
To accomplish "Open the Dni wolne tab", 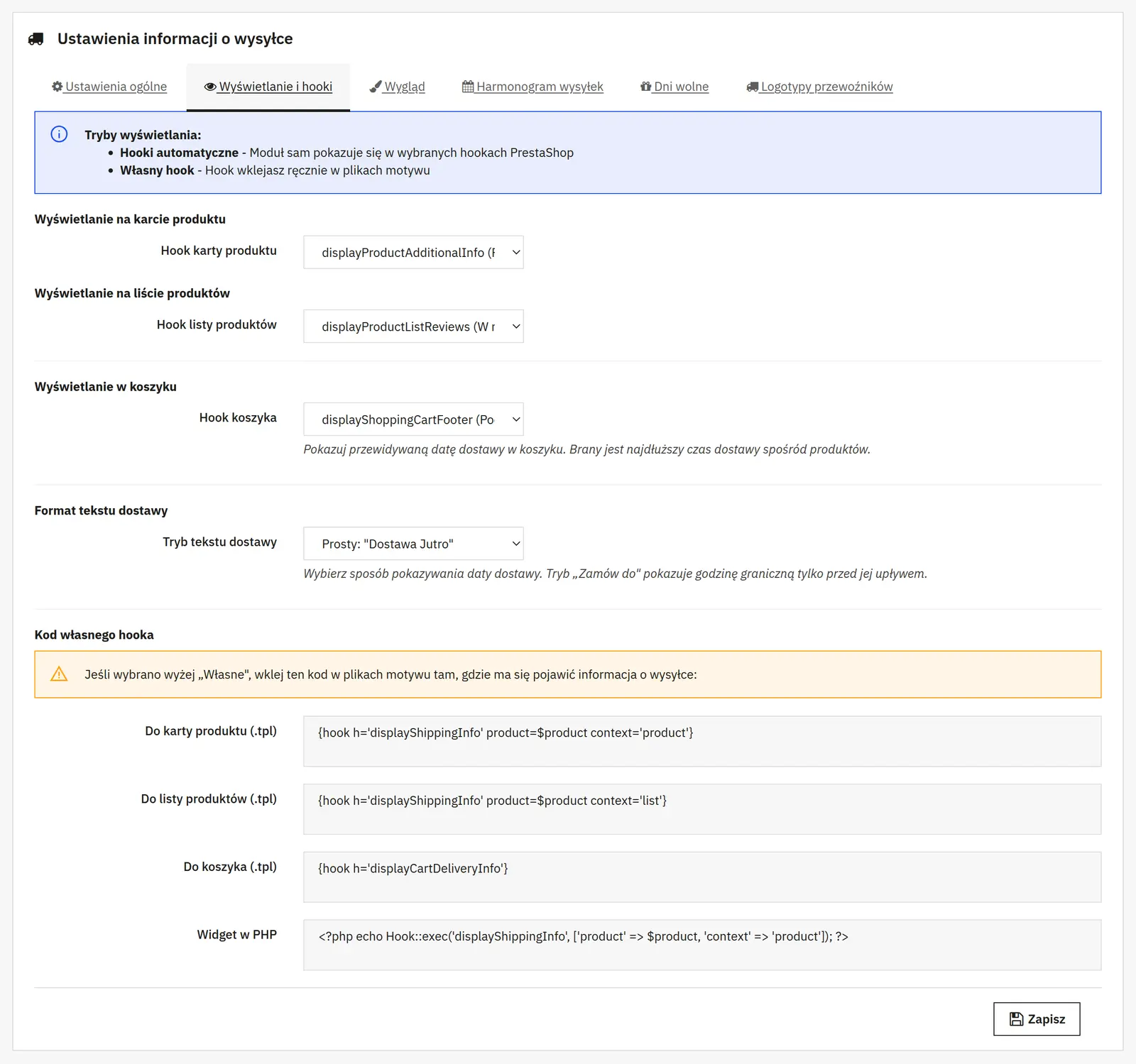I will [674, 87].
